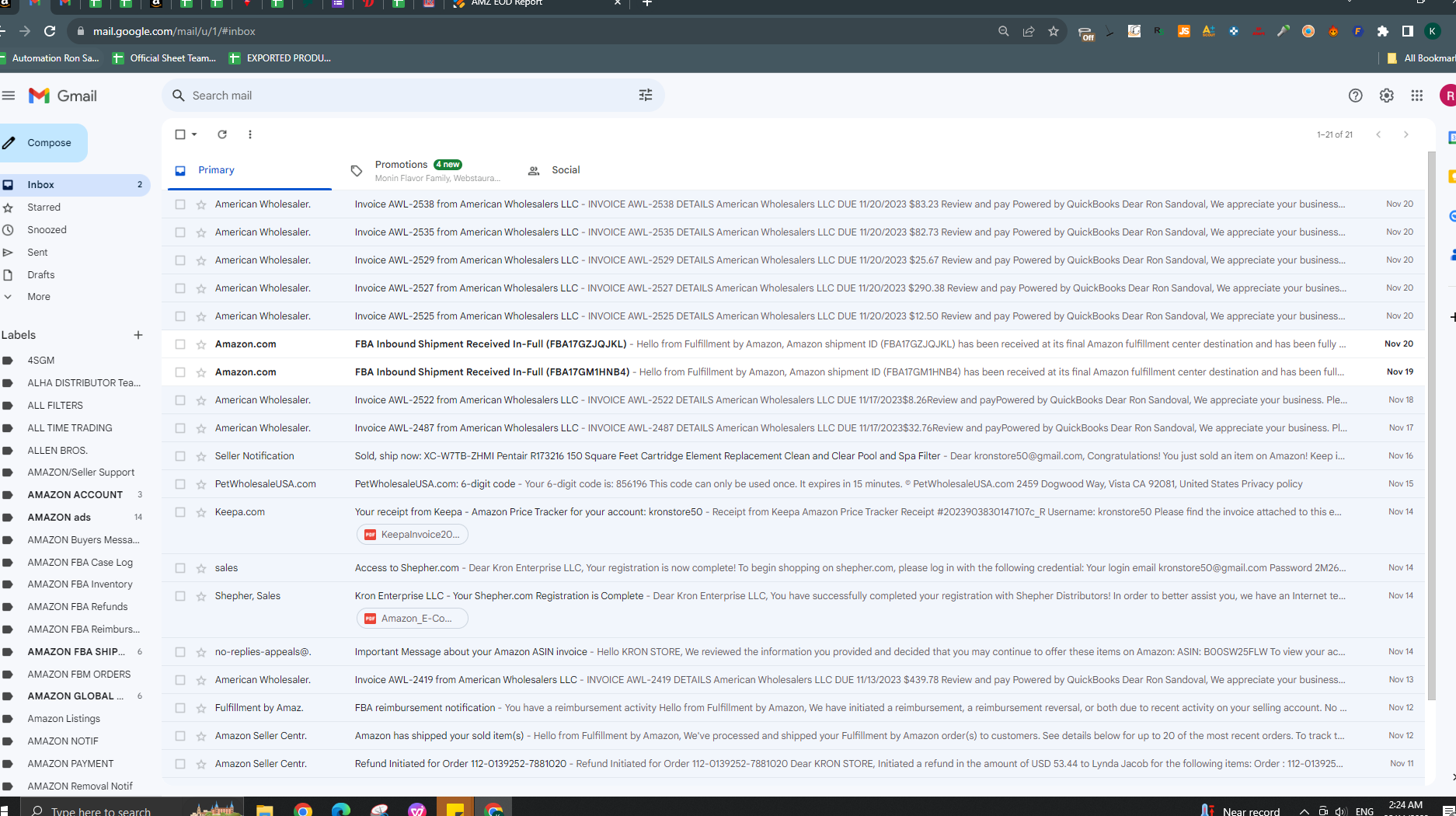Switch to the Promotions tab
The image size is (1456, 816).
click(x=426, y=170)
